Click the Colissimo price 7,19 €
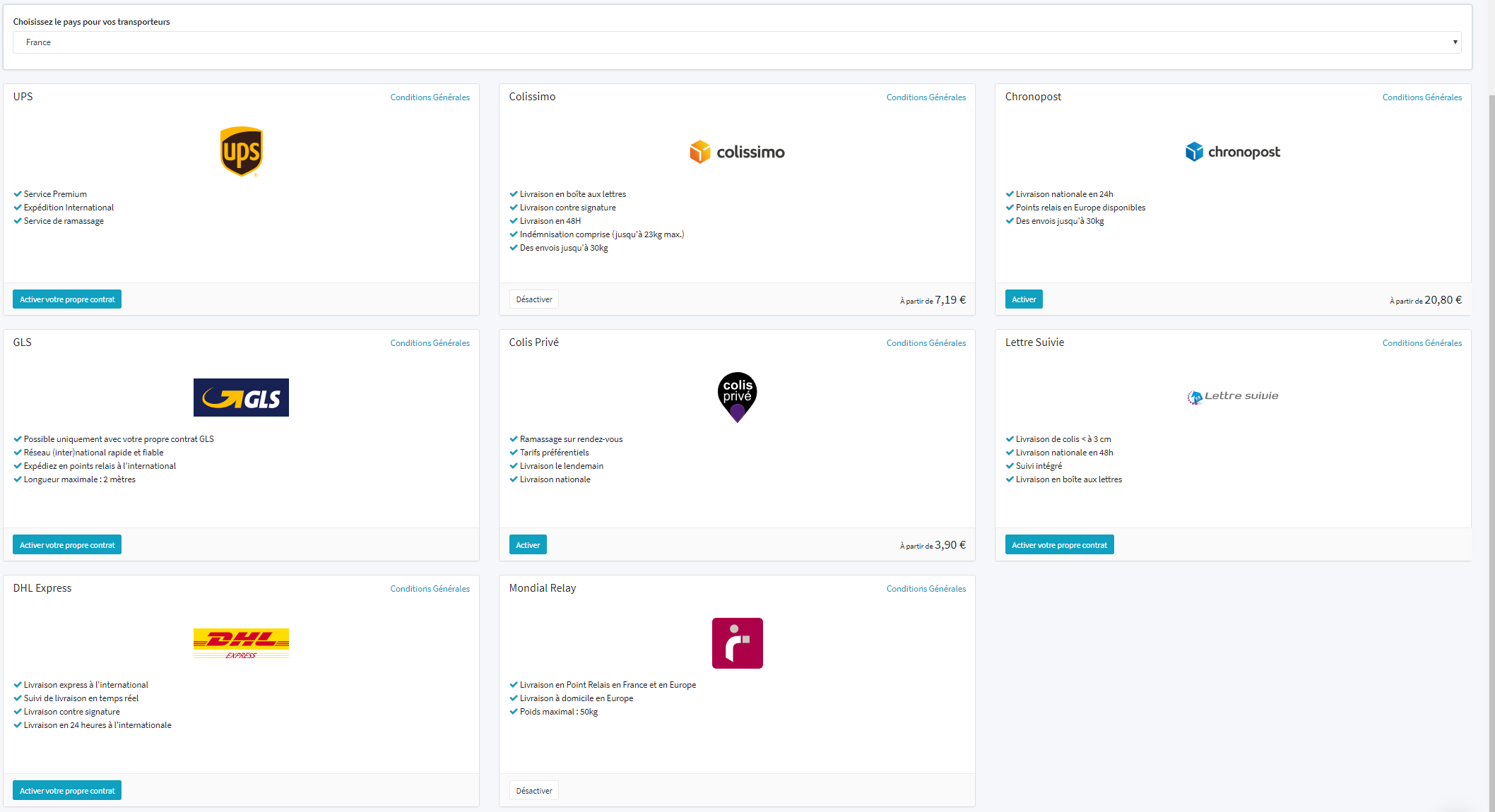 pyautogui.click(x=950, y=300)
